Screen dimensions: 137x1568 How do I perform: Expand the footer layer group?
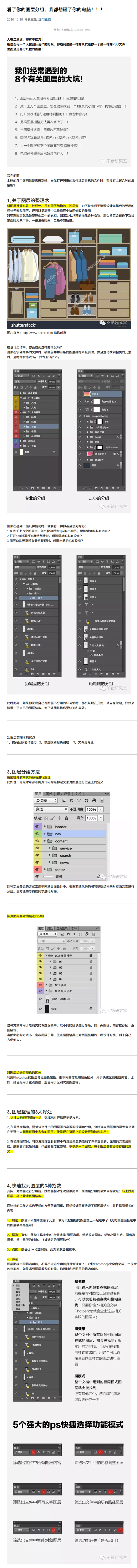[44, 870]
